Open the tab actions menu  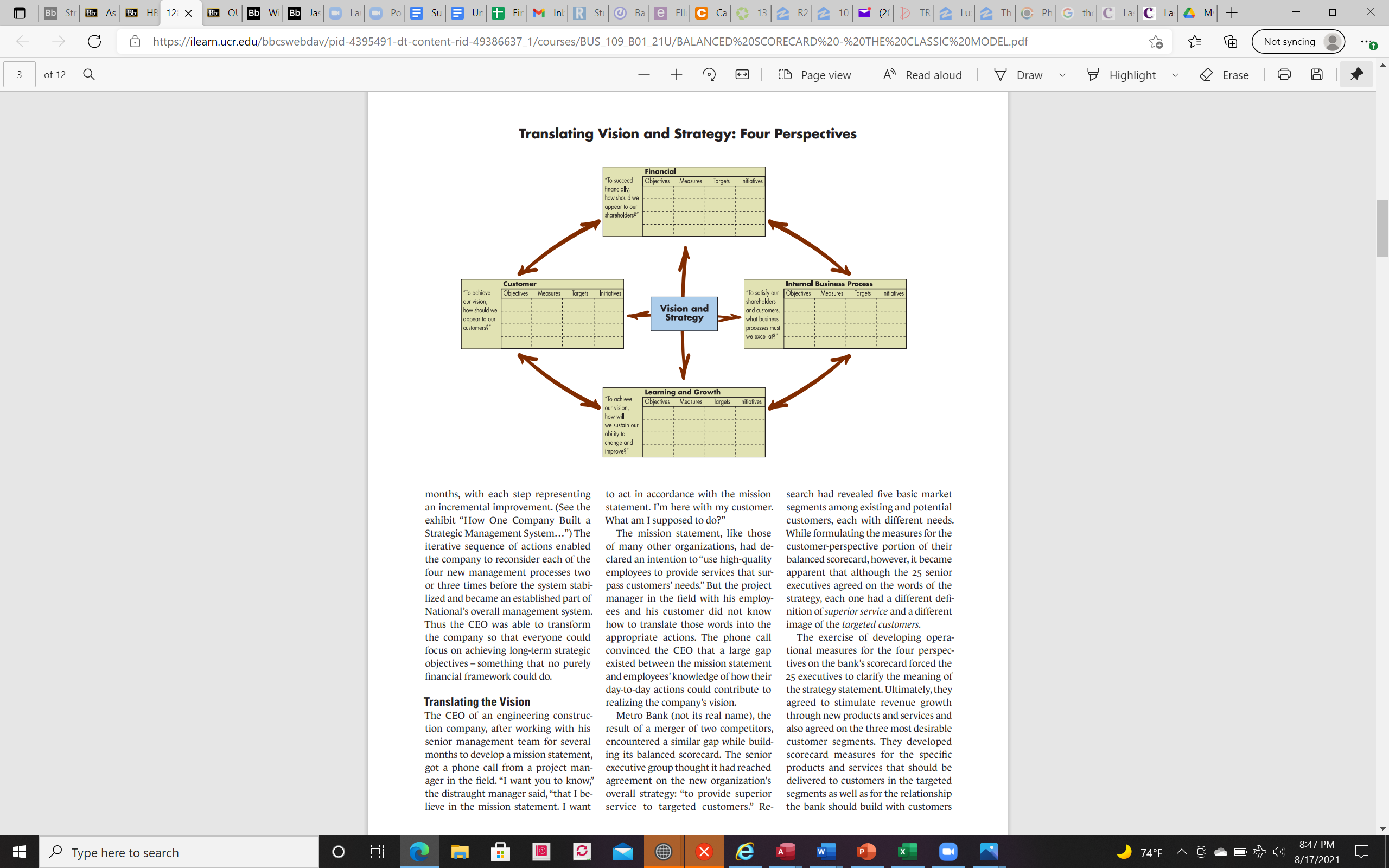(x=19, y=12)
